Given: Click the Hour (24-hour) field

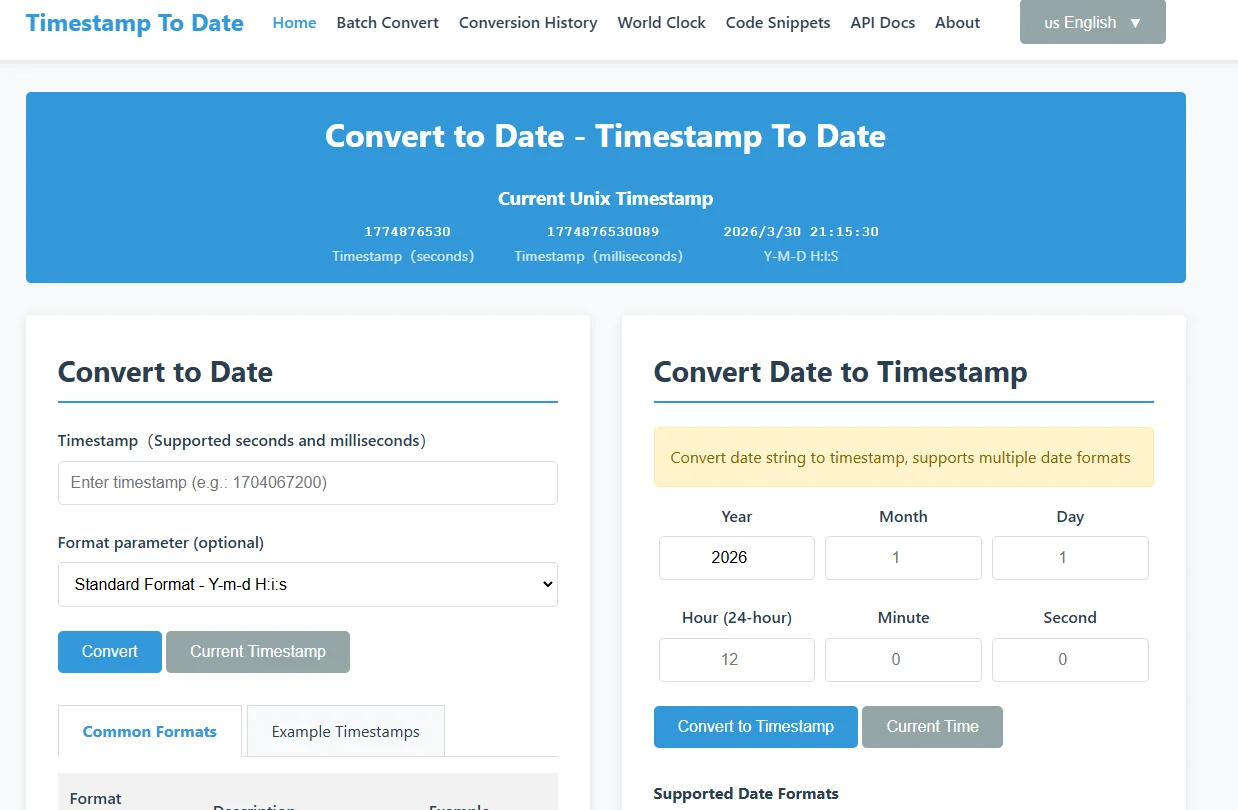Looking at the screenshot, I should (x=736, y=660).
